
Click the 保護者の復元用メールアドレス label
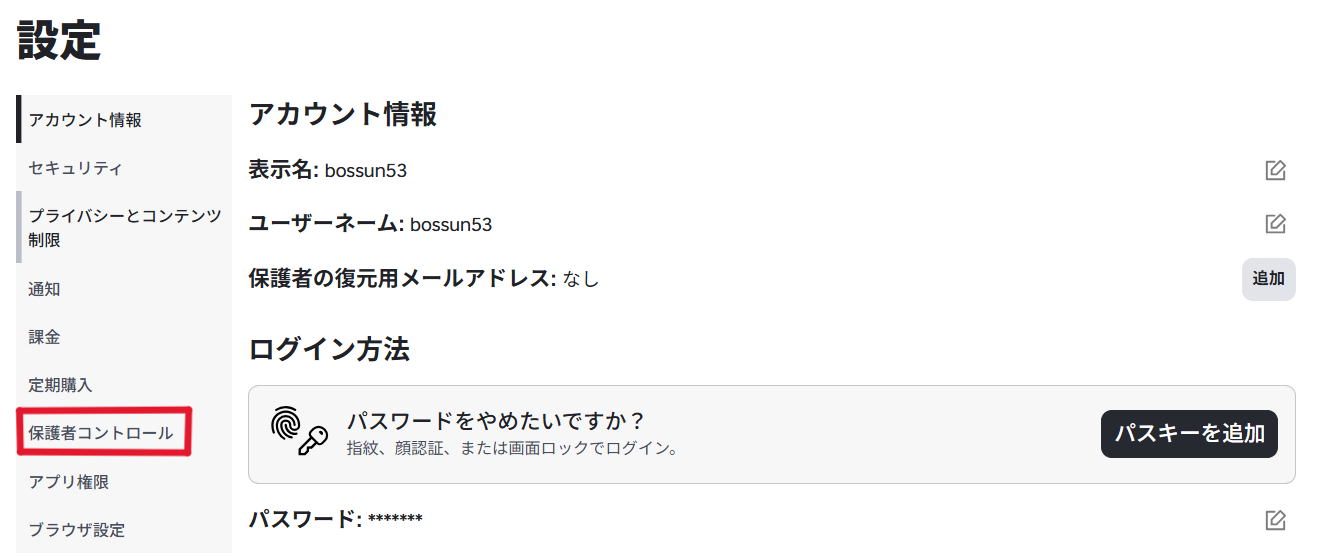point(401,279)
